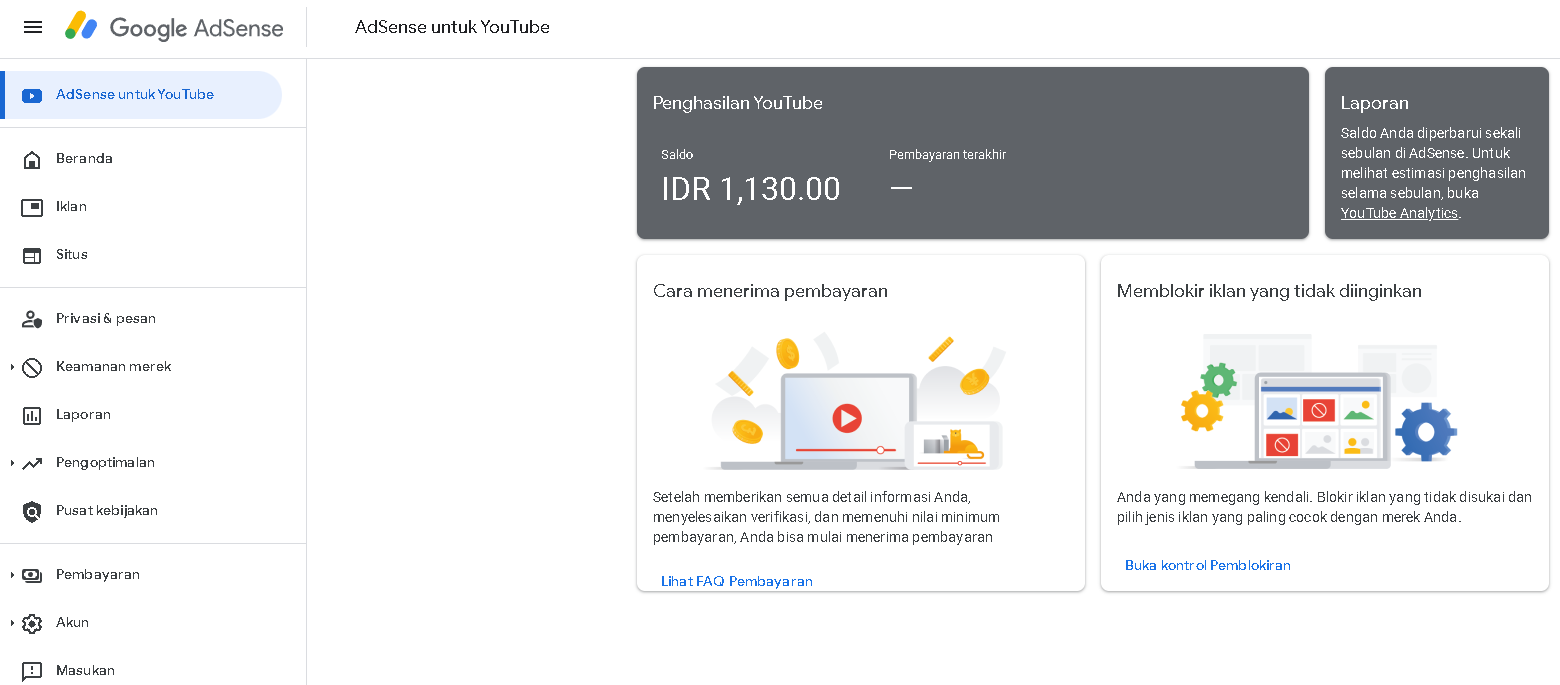This screenshot has height=685, width=1560.
Task: Click the Akun gear icon
Action: click(x=33, y=622)
